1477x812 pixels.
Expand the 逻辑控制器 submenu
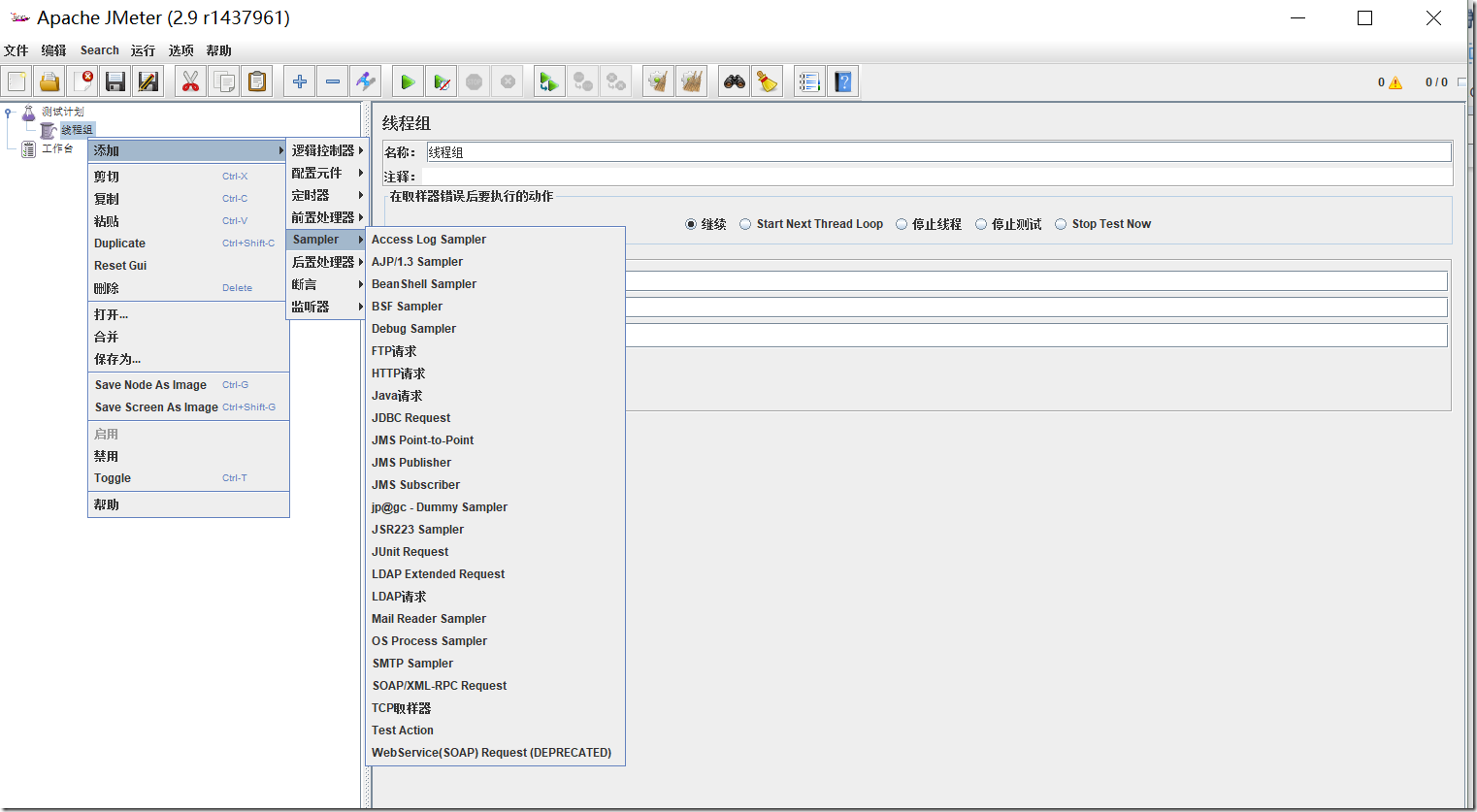coord(327,150)
